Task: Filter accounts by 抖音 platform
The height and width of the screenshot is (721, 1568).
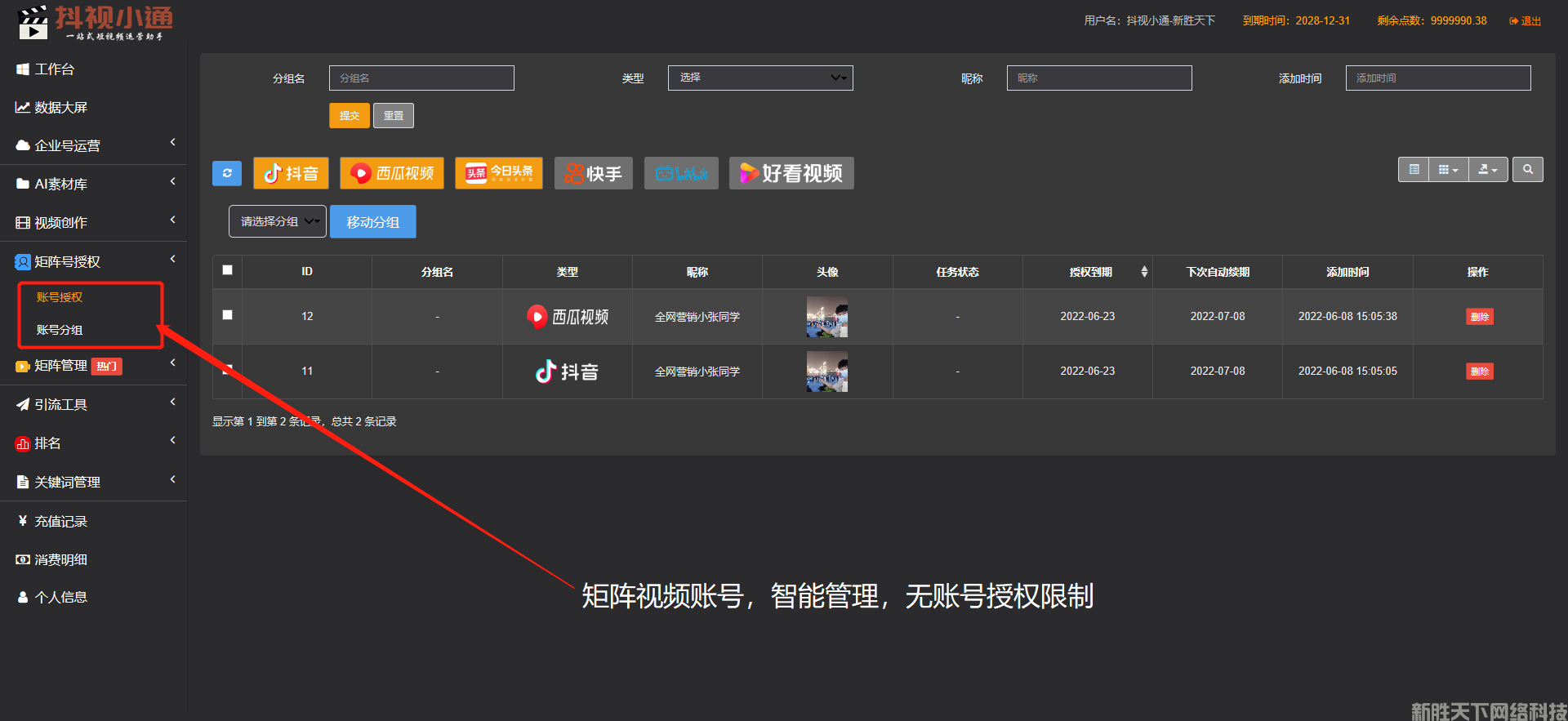Action: coord(291,173)
